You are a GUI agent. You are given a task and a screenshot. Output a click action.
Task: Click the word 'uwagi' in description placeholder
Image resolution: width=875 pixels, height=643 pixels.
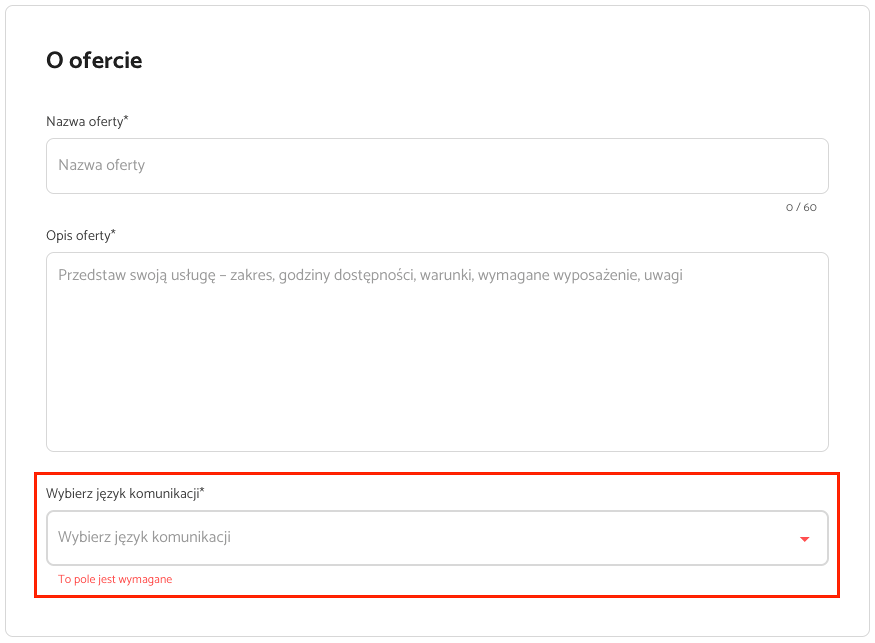663,276
